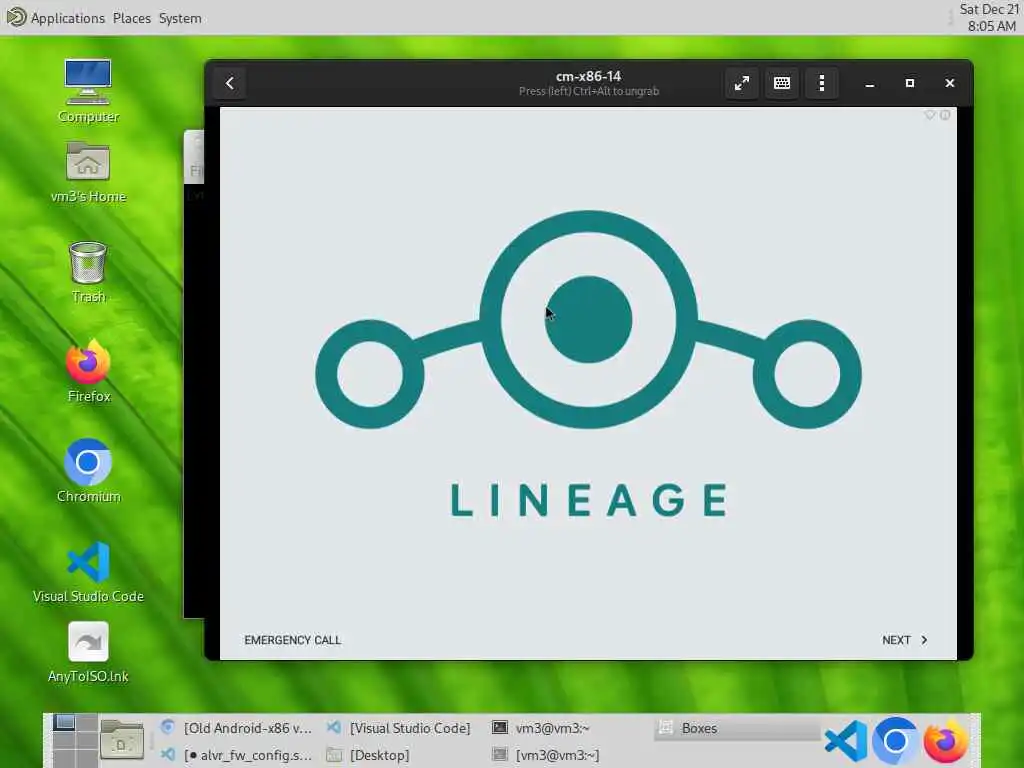Open the Trash desktop icon

pyautogui.click(x=88, y=272)
